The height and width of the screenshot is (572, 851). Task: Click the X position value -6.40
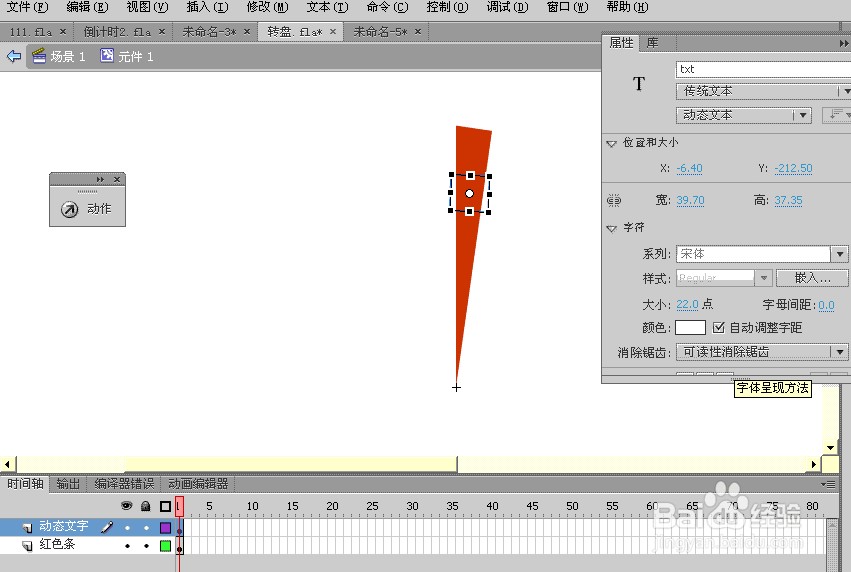tap(689, 168)
